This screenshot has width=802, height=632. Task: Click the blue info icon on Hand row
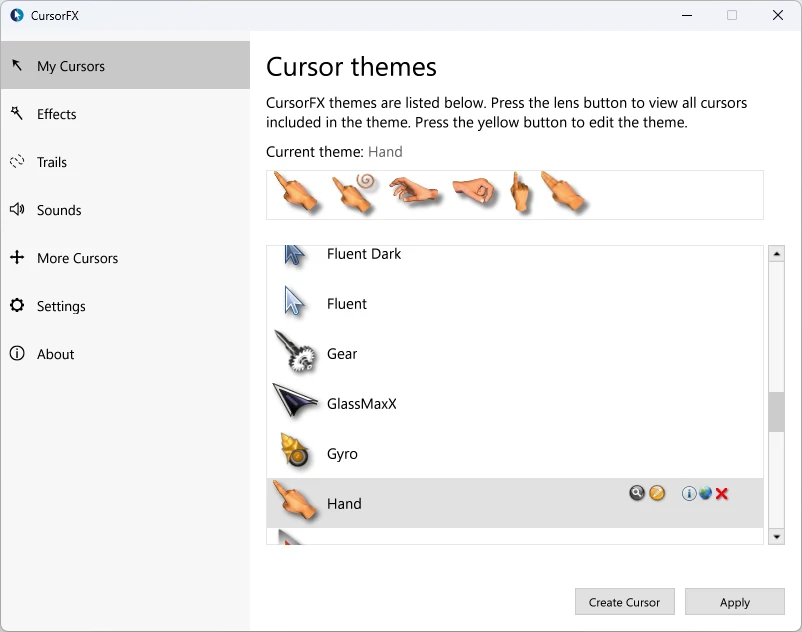click(689, 493)
